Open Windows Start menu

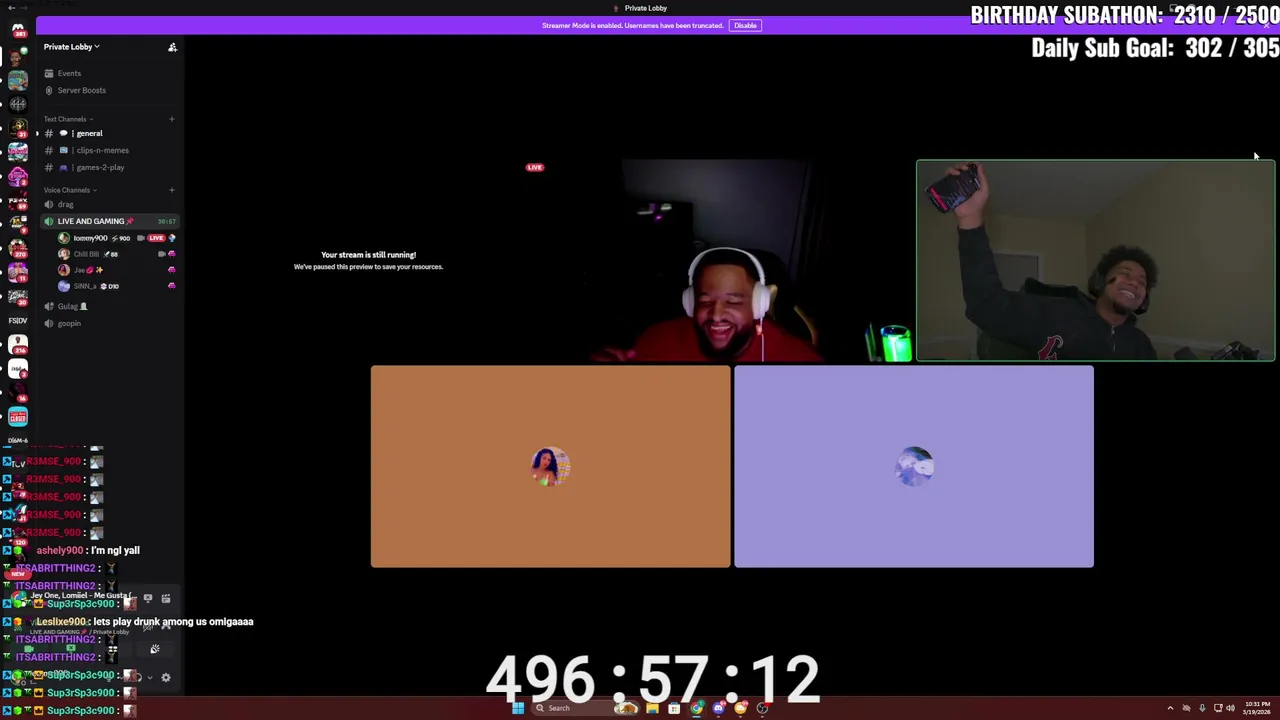click(x=518, y=708)
